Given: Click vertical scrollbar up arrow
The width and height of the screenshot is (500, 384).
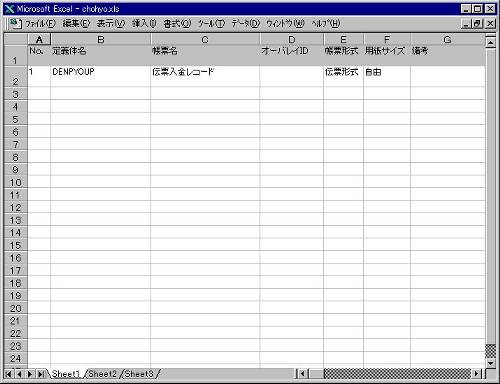Looking at the screenshot, I should pos(490,42).
